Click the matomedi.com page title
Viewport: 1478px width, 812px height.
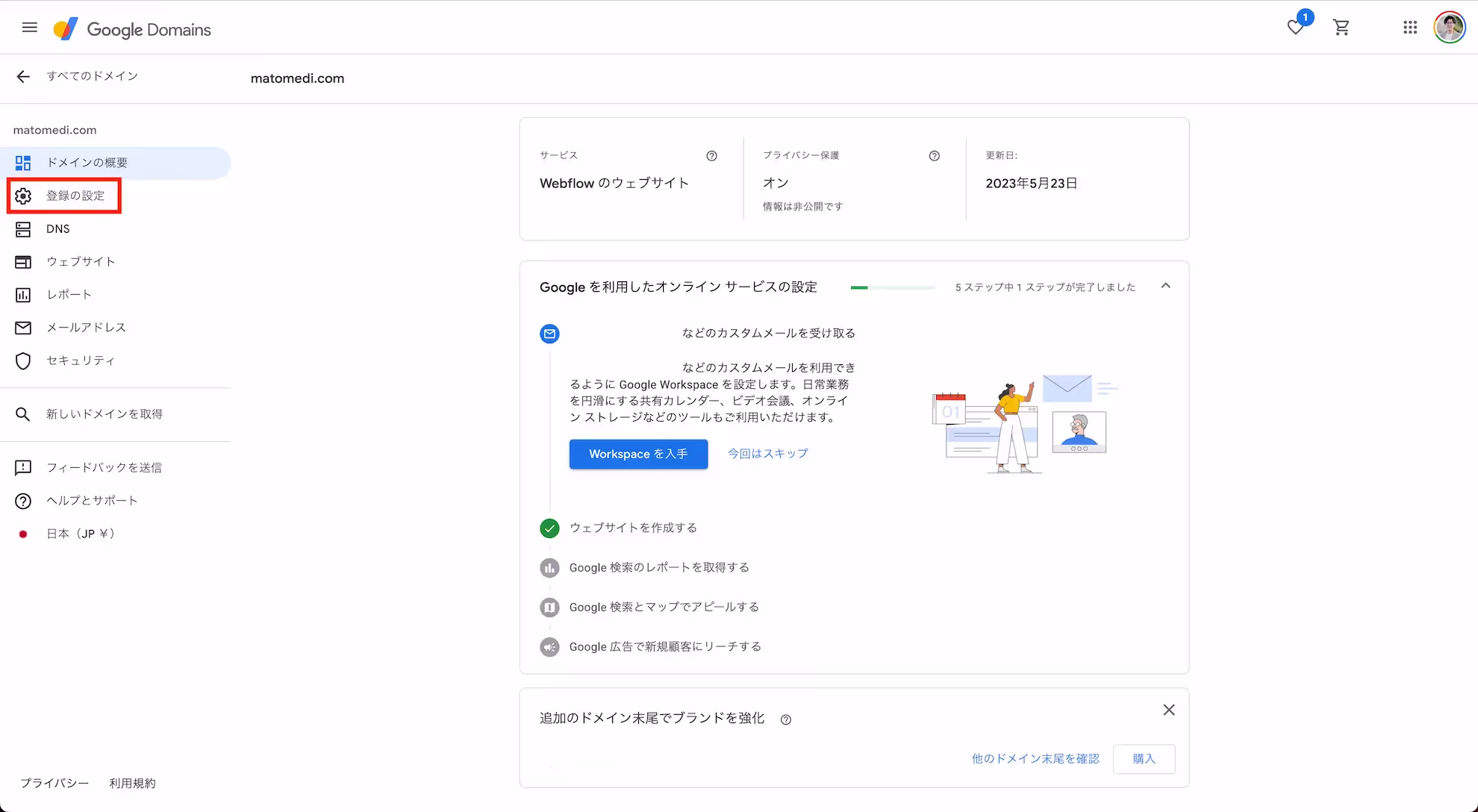pyautogui.click(x=297, y=78)
